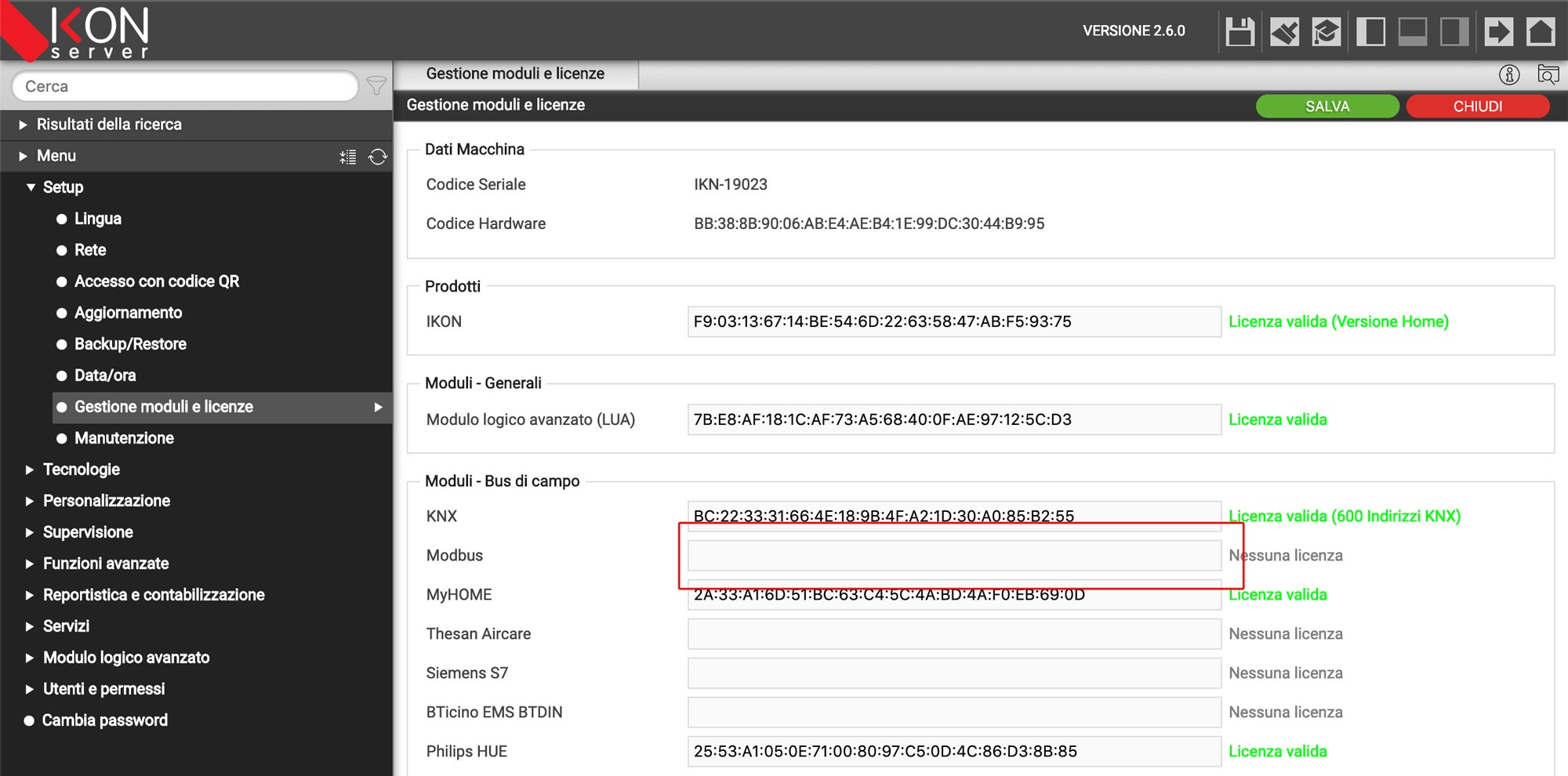Expand Modulo logico avanzato sidebar node
Viewport: 1568px width, 776px height.
click(x=29, y=658)
